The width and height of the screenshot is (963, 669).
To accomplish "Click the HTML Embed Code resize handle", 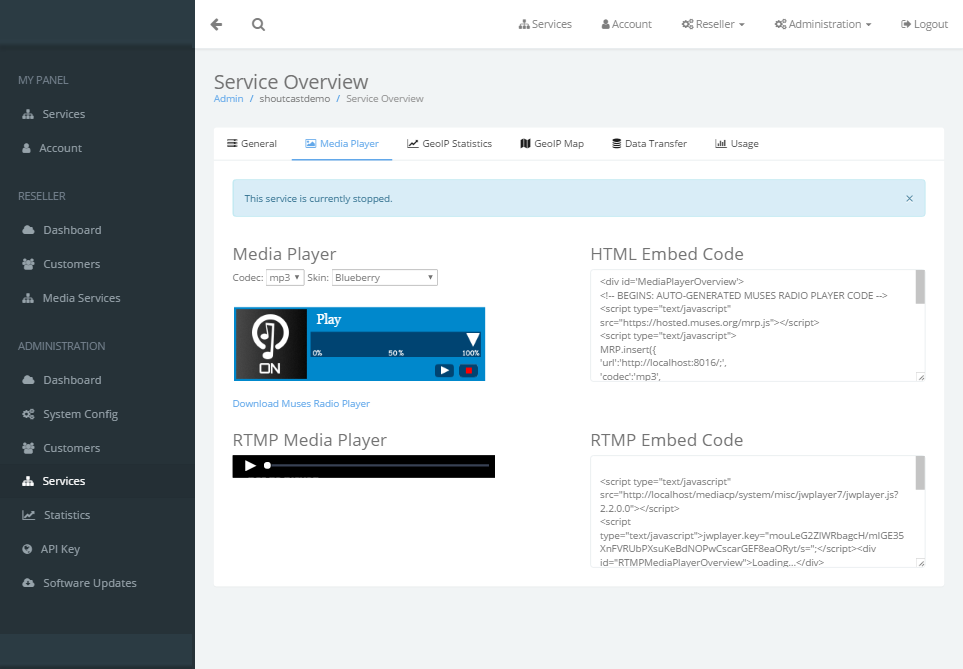I will [x=921, y=377].
